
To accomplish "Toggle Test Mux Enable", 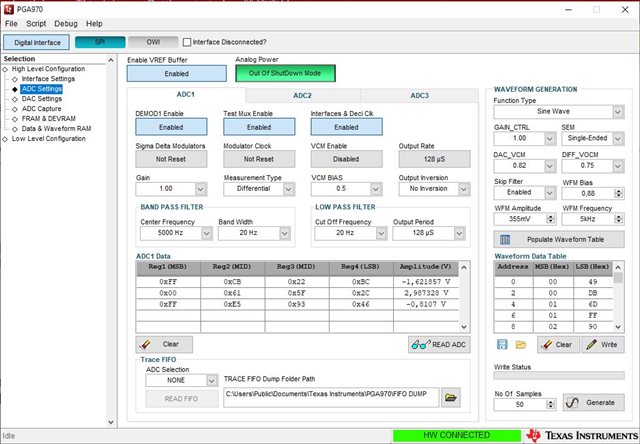I will tap(259, 127).
